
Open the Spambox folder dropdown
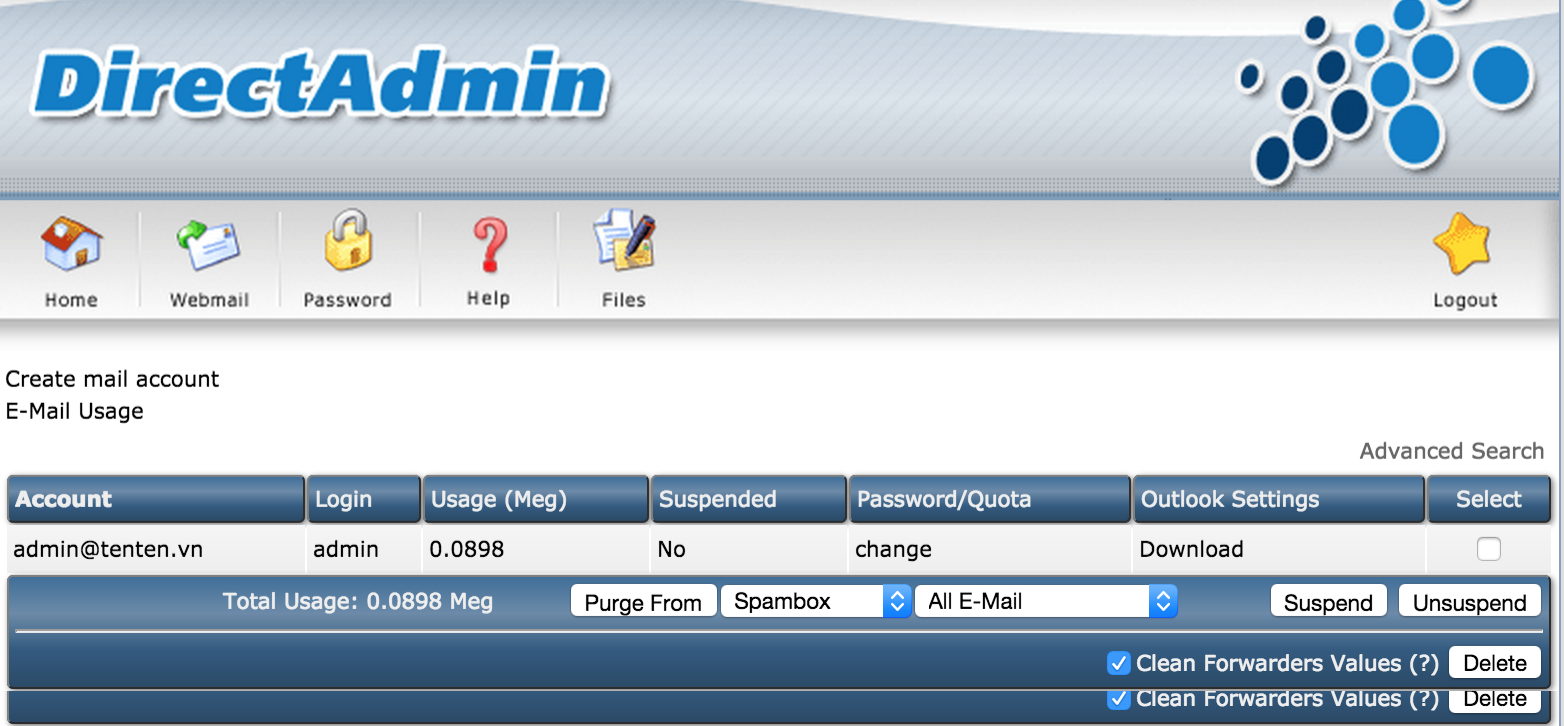pyautogui.click(x=815, y=602)
